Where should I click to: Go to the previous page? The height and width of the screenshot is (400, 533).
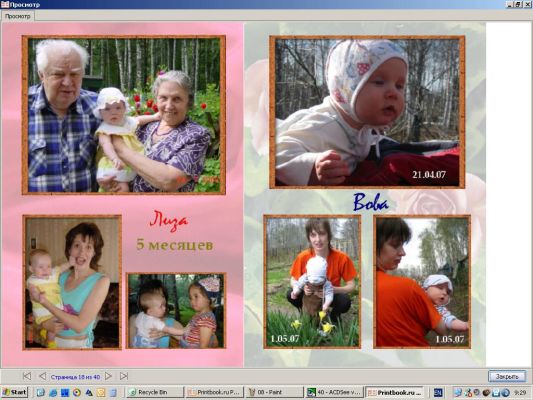pyautogui.click(x=42, y=376)
